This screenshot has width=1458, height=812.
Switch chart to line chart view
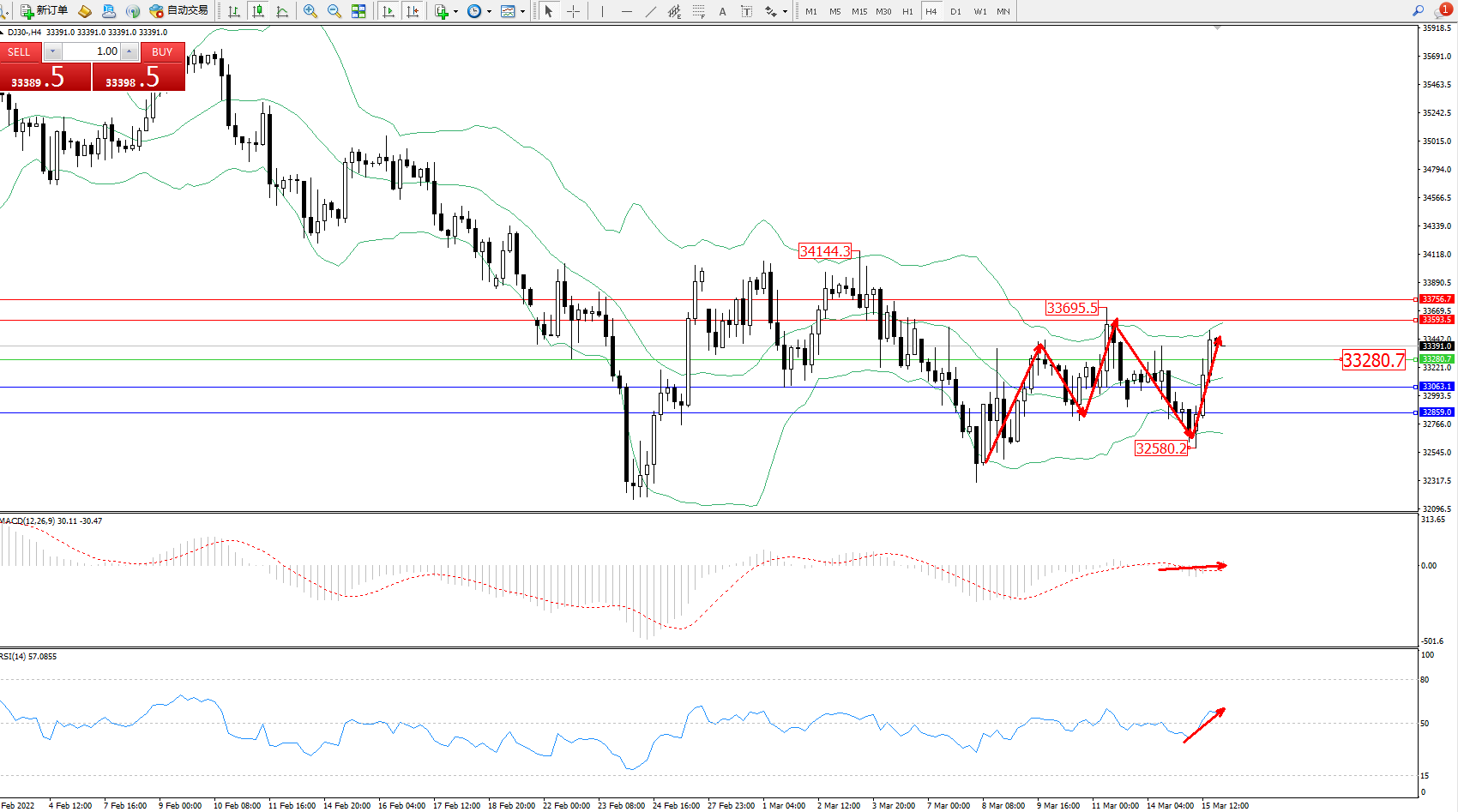(x=282, y=11)
